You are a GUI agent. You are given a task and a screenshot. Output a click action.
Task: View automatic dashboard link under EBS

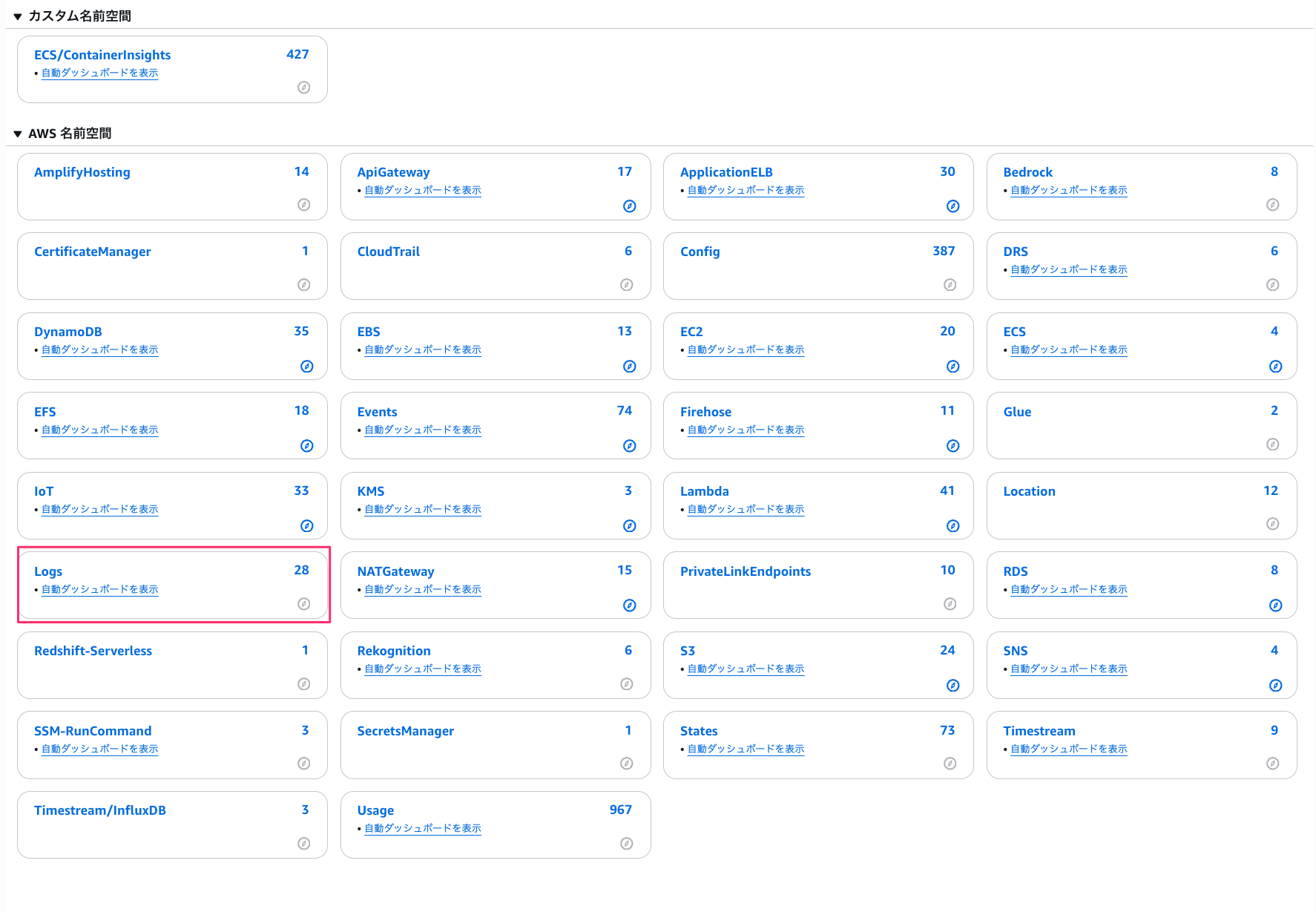point(423,350)
